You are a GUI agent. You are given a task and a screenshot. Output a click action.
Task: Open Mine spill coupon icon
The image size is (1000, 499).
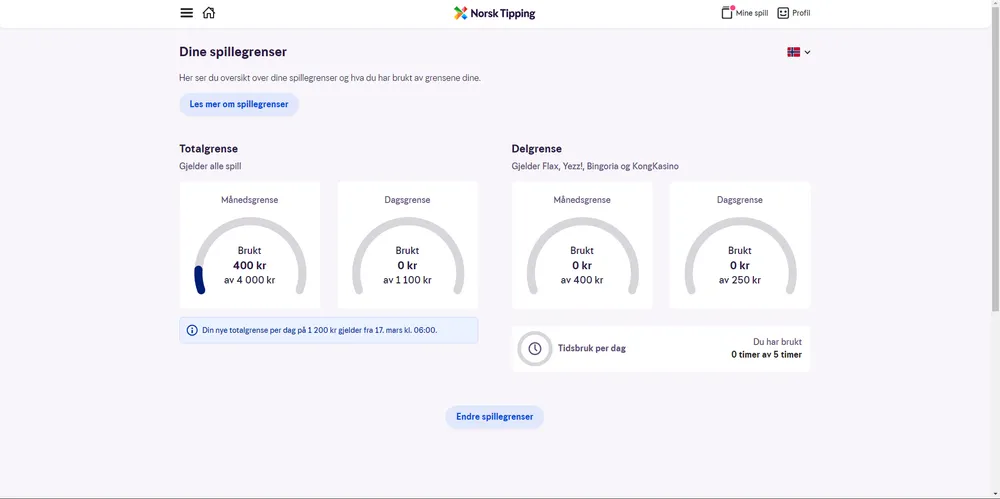[727, 13]
